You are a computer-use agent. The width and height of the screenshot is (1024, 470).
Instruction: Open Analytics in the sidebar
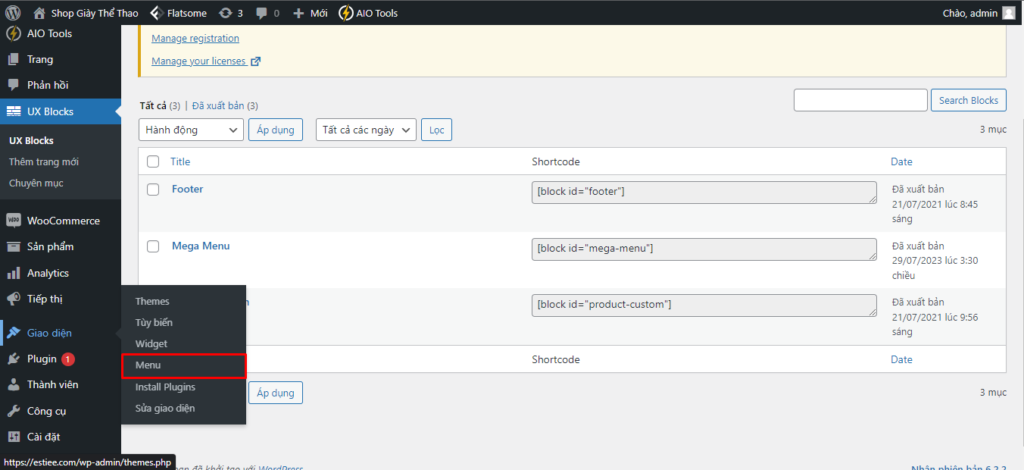47,273
